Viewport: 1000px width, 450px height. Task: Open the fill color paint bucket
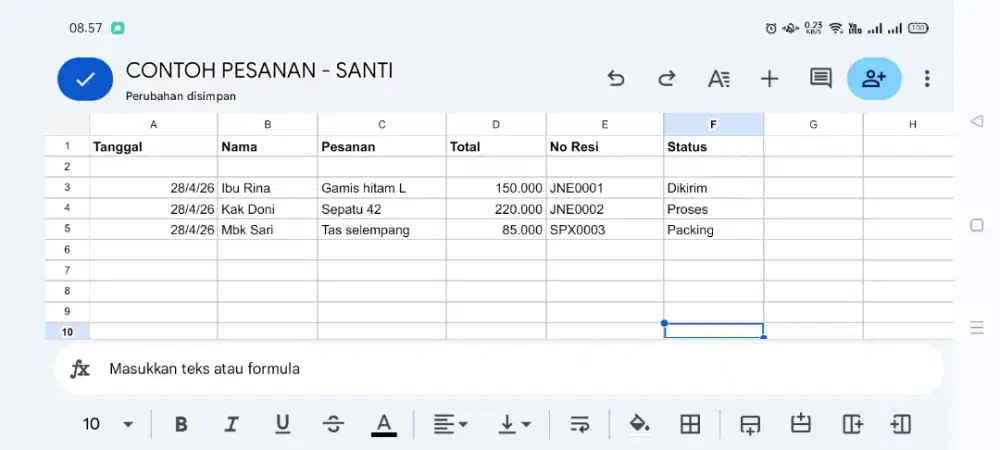pyautogui.click(x=640, y=424)
